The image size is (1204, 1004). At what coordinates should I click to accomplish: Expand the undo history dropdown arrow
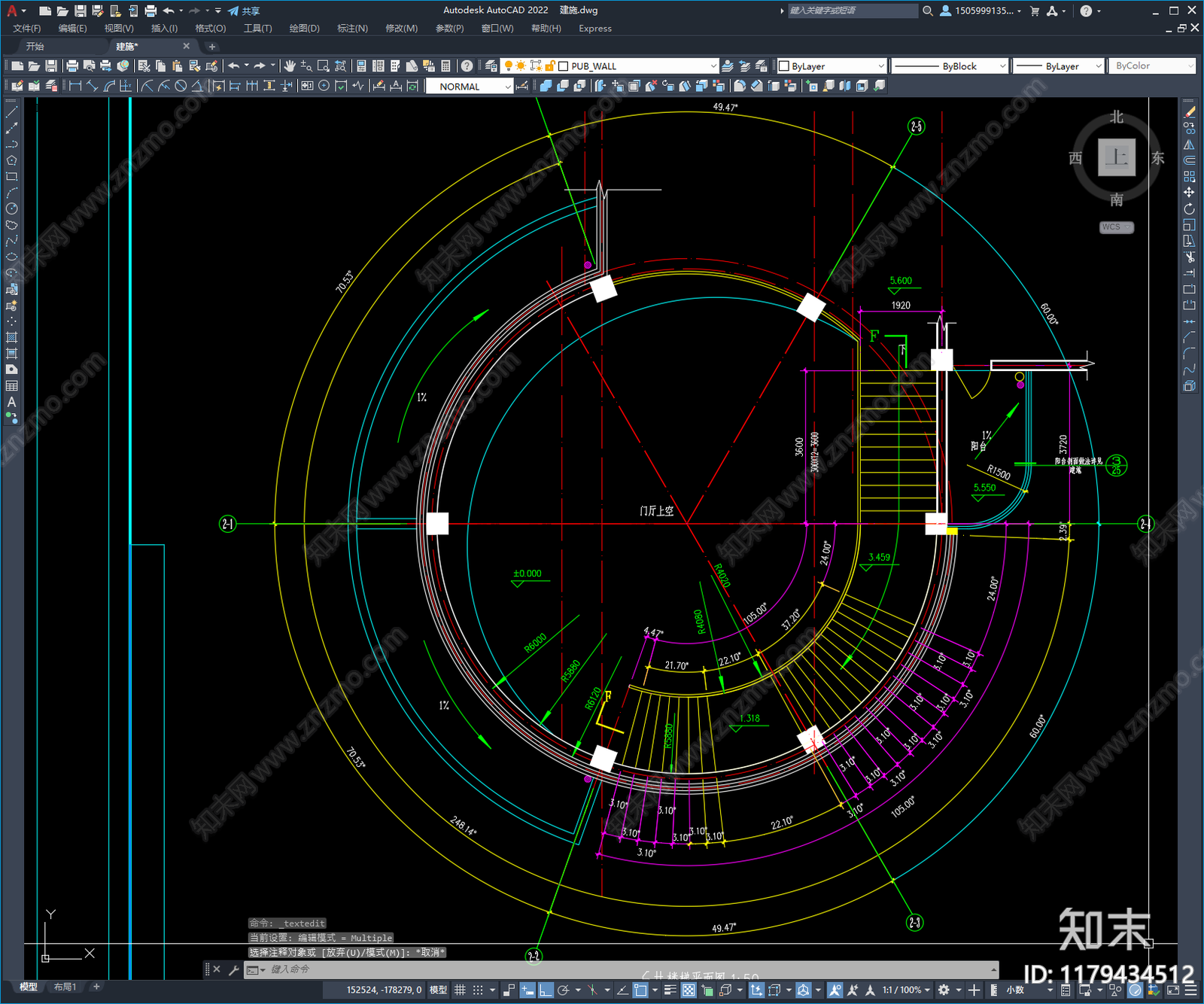(246, 66)
